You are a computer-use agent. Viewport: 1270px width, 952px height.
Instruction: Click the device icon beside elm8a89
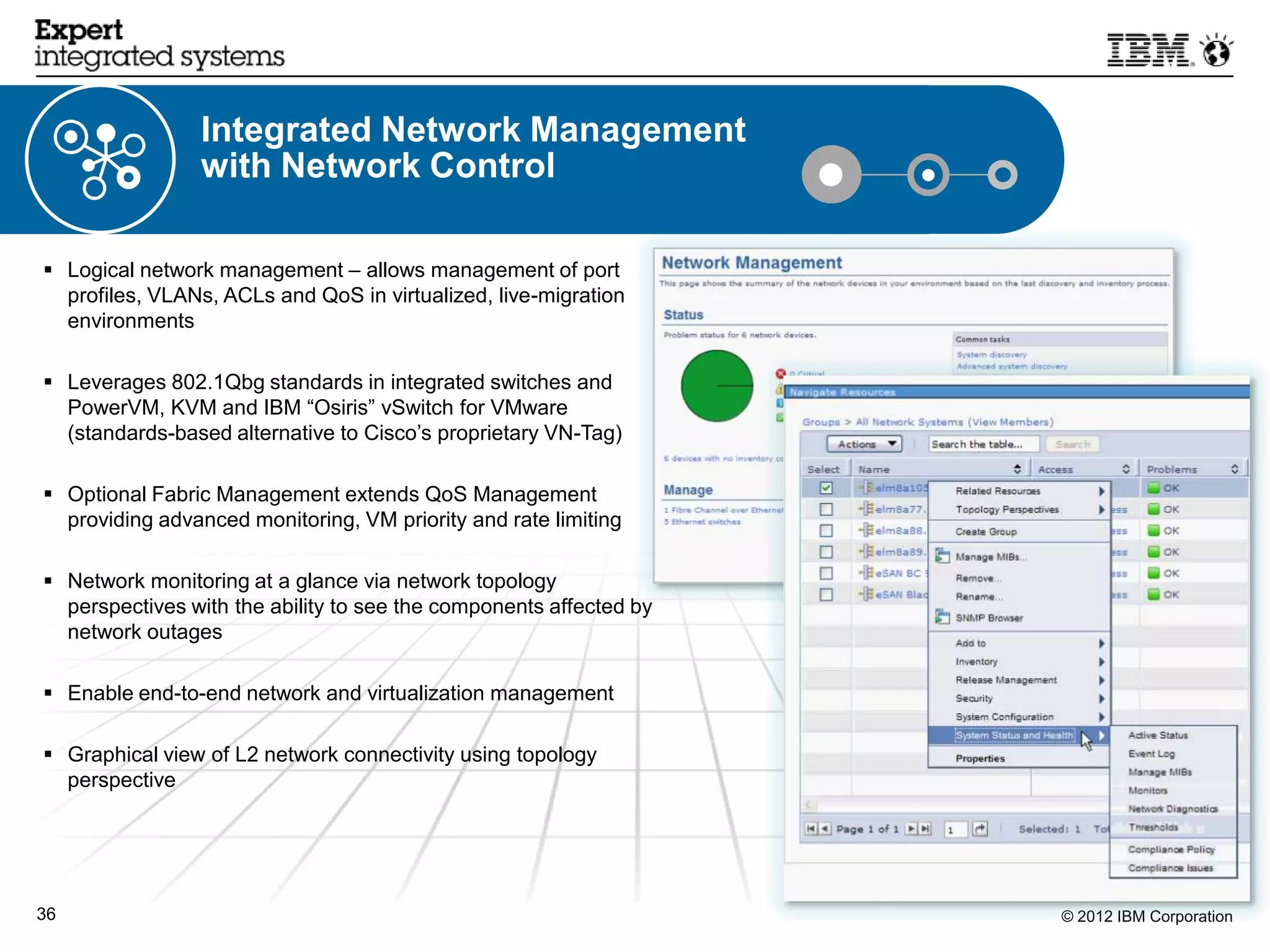pyautogui.click(x=866, y=552)
